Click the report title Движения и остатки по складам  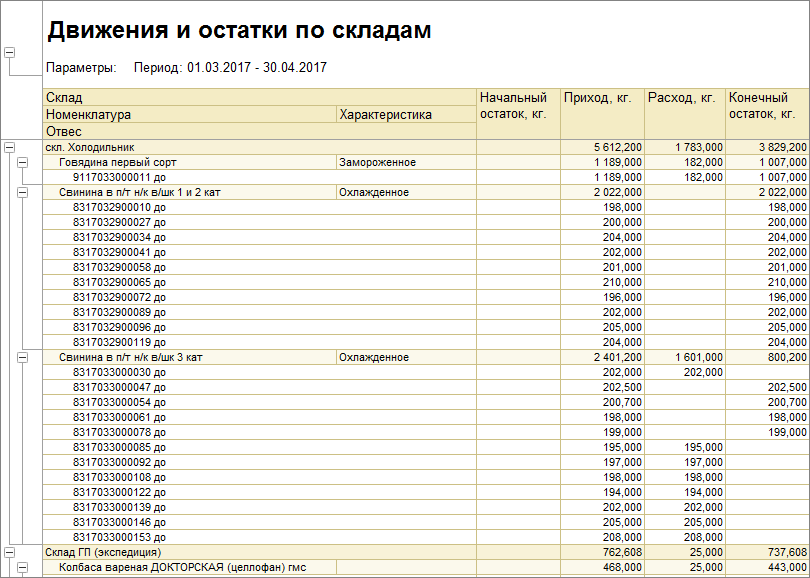tap(239, 31)
